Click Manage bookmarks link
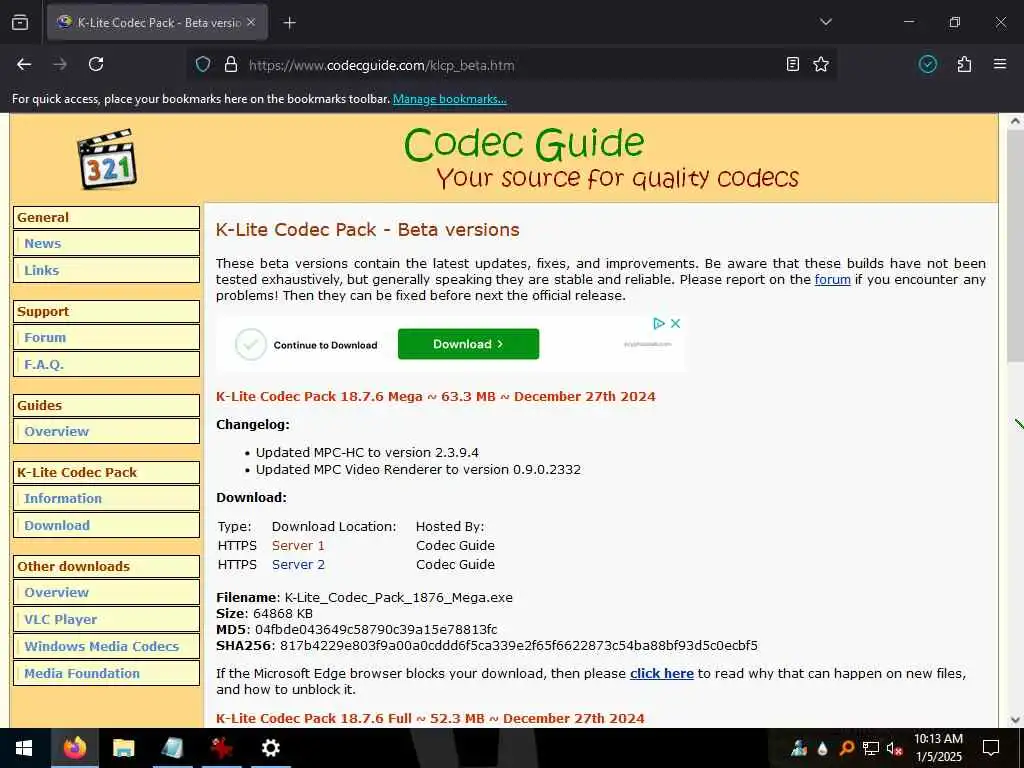This screenshot has height=768, width=1024. tap(449, 99)
